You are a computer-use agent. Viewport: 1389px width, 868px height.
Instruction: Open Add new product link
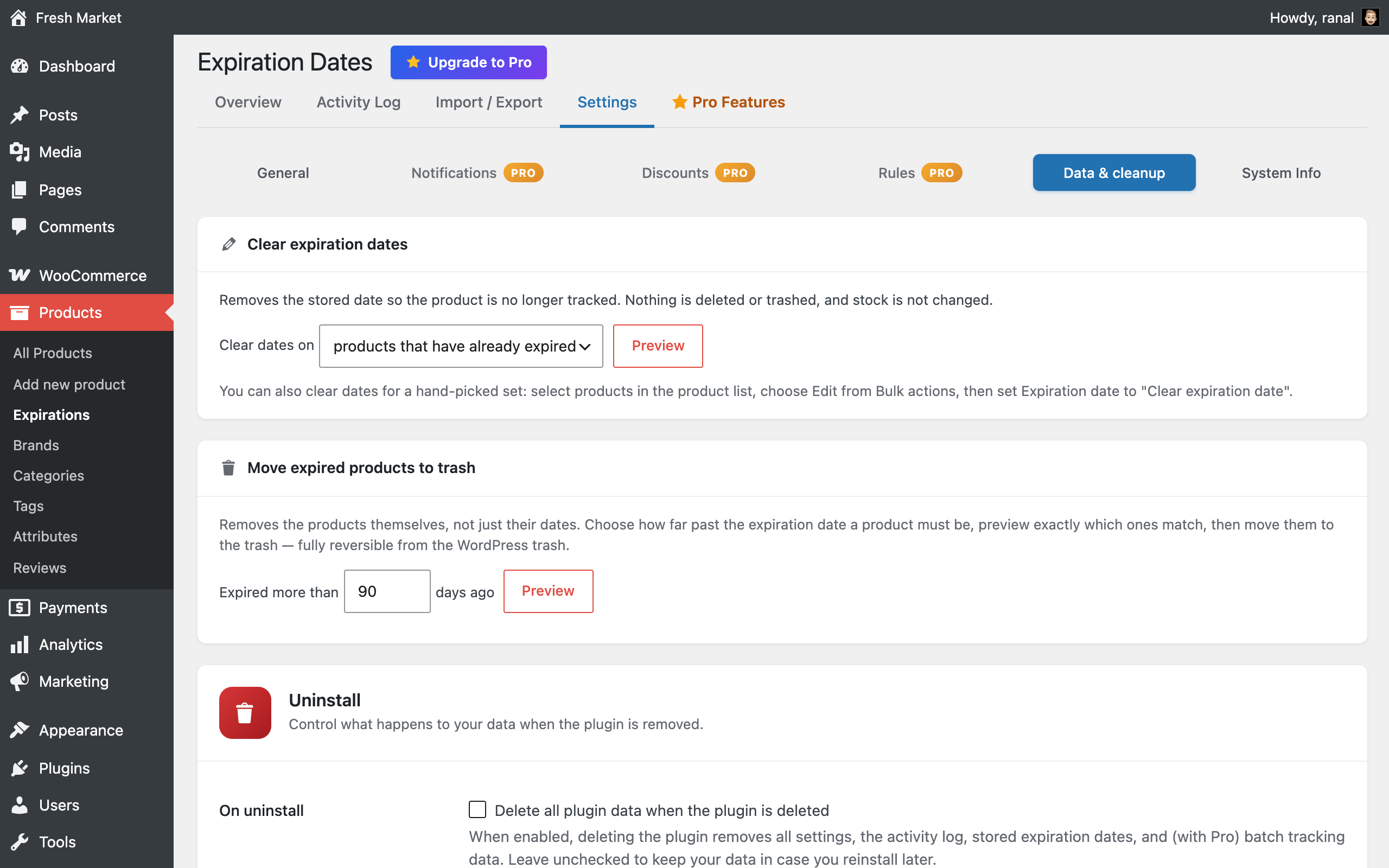69,384
